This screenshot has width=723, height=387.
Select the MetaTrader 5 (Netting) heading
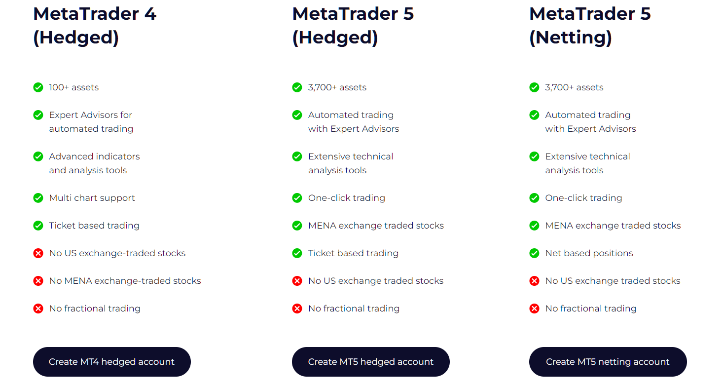click(590, 25)
